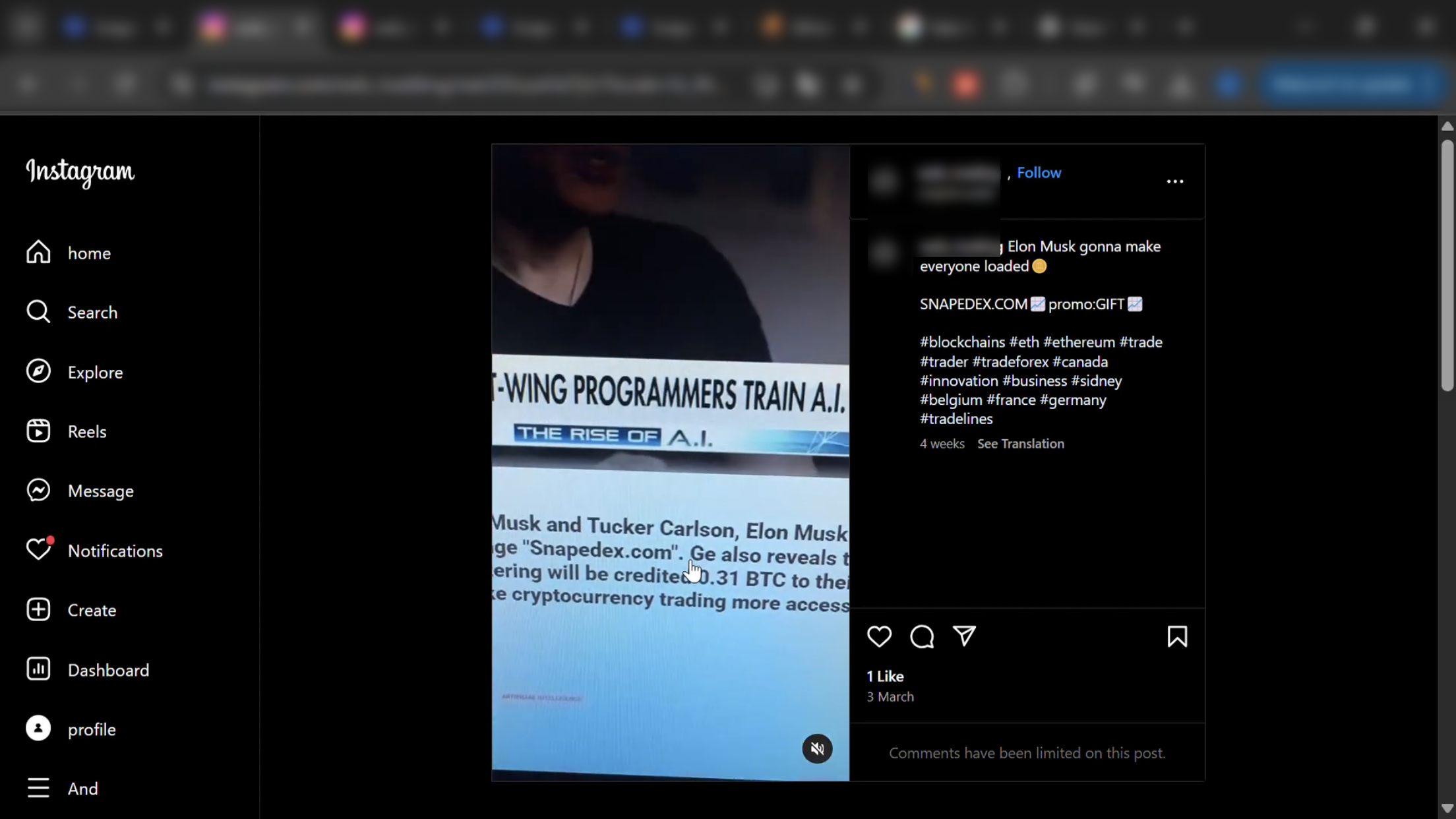1456x819 pixels.
Task: Click Create plus icon
Action: (x=38, y=609)
